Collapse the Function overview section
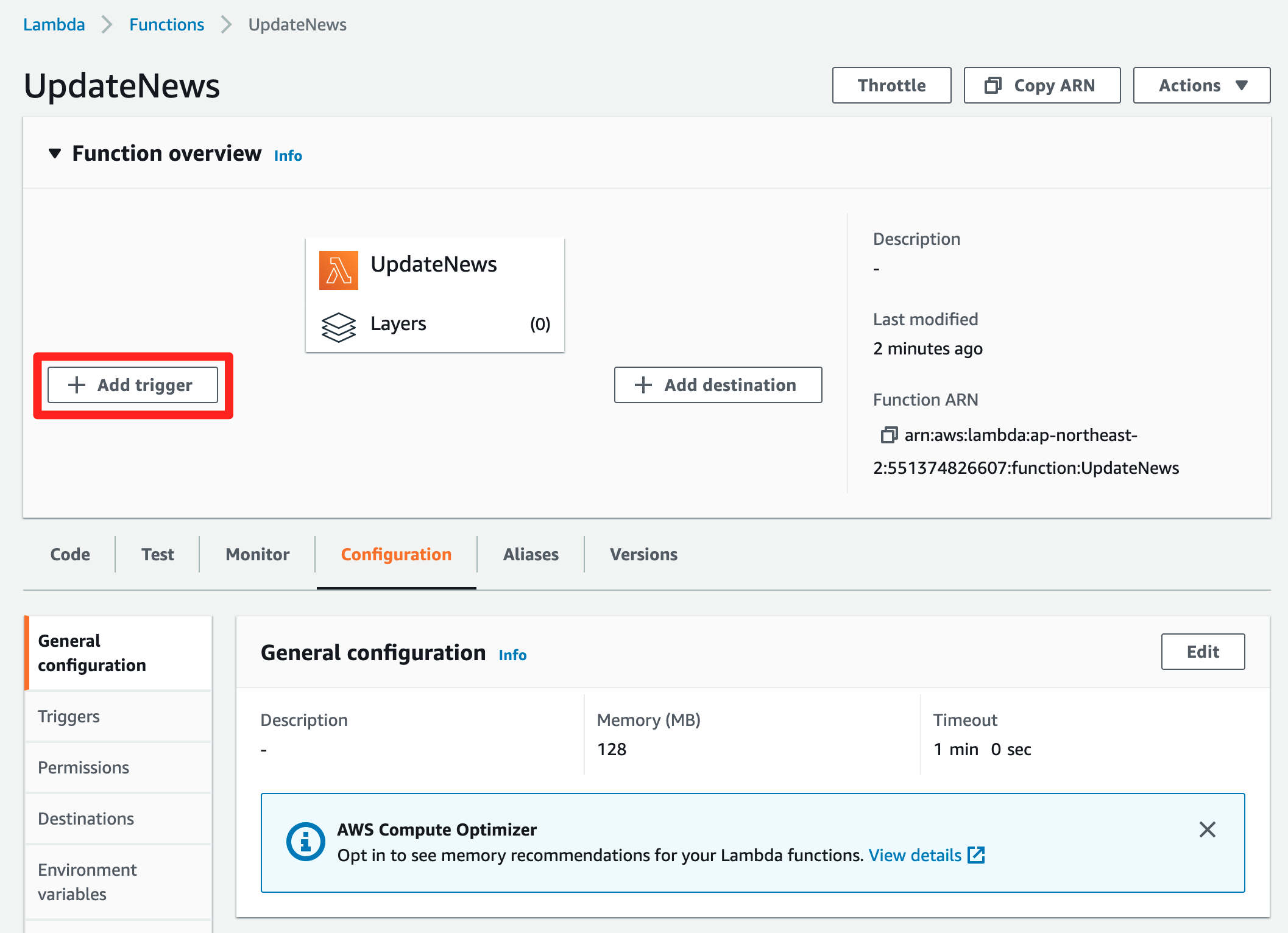The image size is (1288, 933). pos(55,153)
